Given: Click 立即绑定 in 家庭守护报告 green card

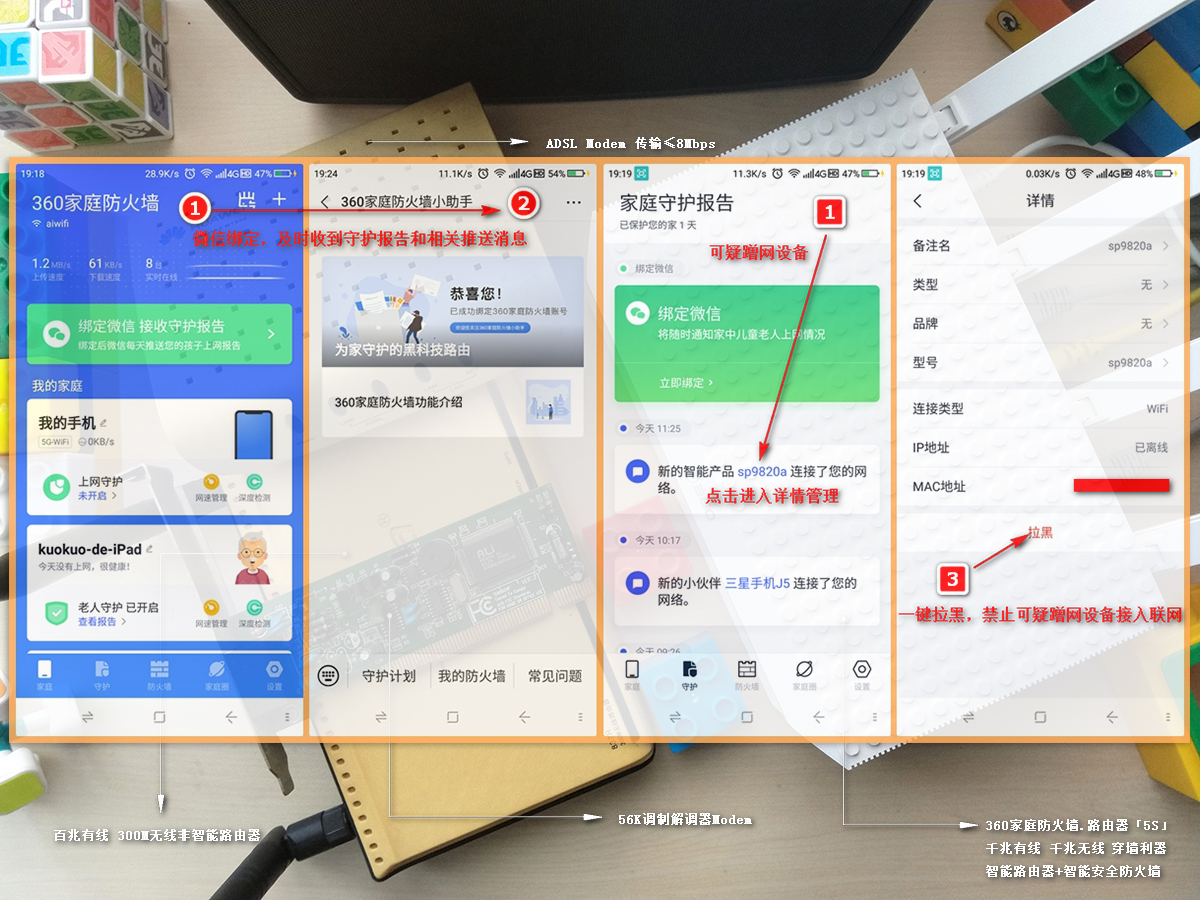Looking at the screenshot, I should 686,383.
